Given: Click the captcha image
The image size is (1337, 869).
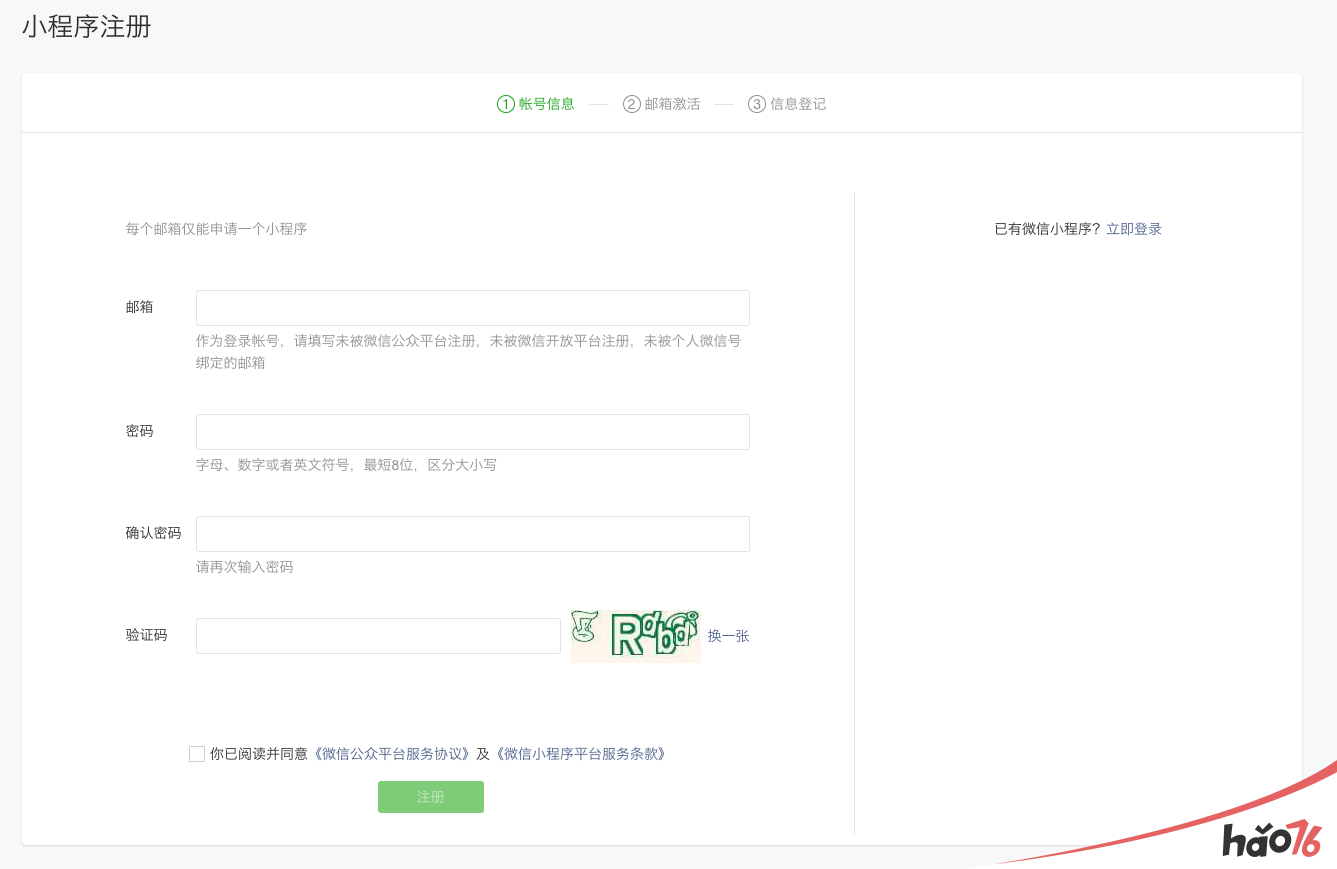Looking at the screenshot, I should [x=636, y=636].
